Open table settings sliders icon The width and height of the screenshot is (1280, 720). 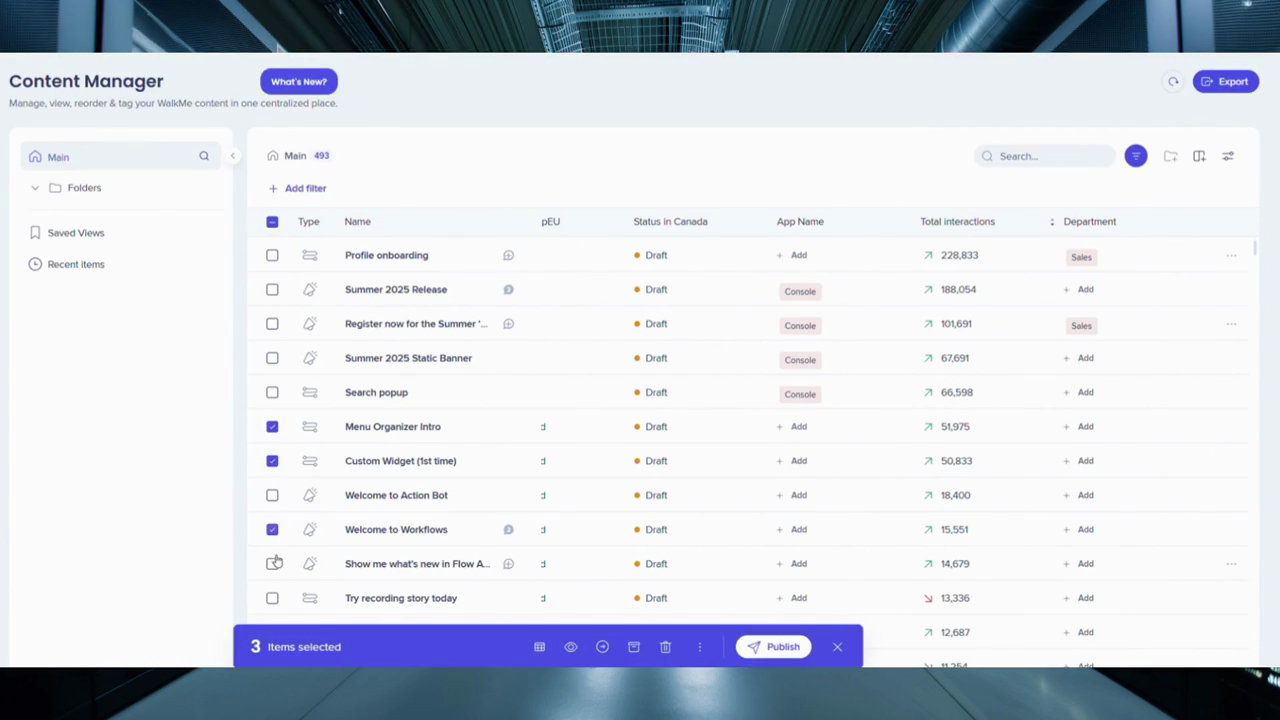pyautogui.click(x=1228, y=156)
